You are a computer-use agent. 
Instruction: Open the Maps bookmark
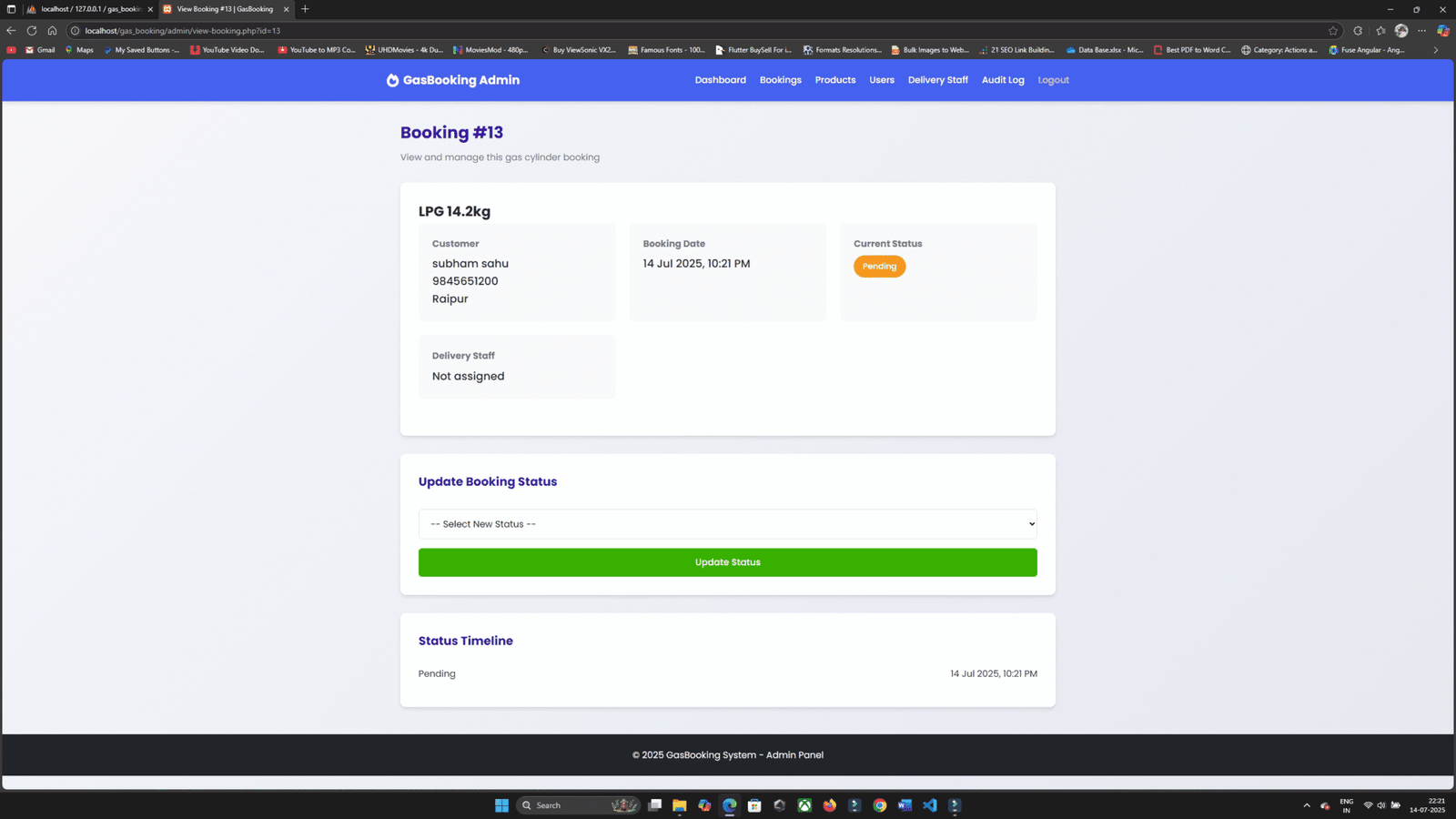tap(78, 50)
